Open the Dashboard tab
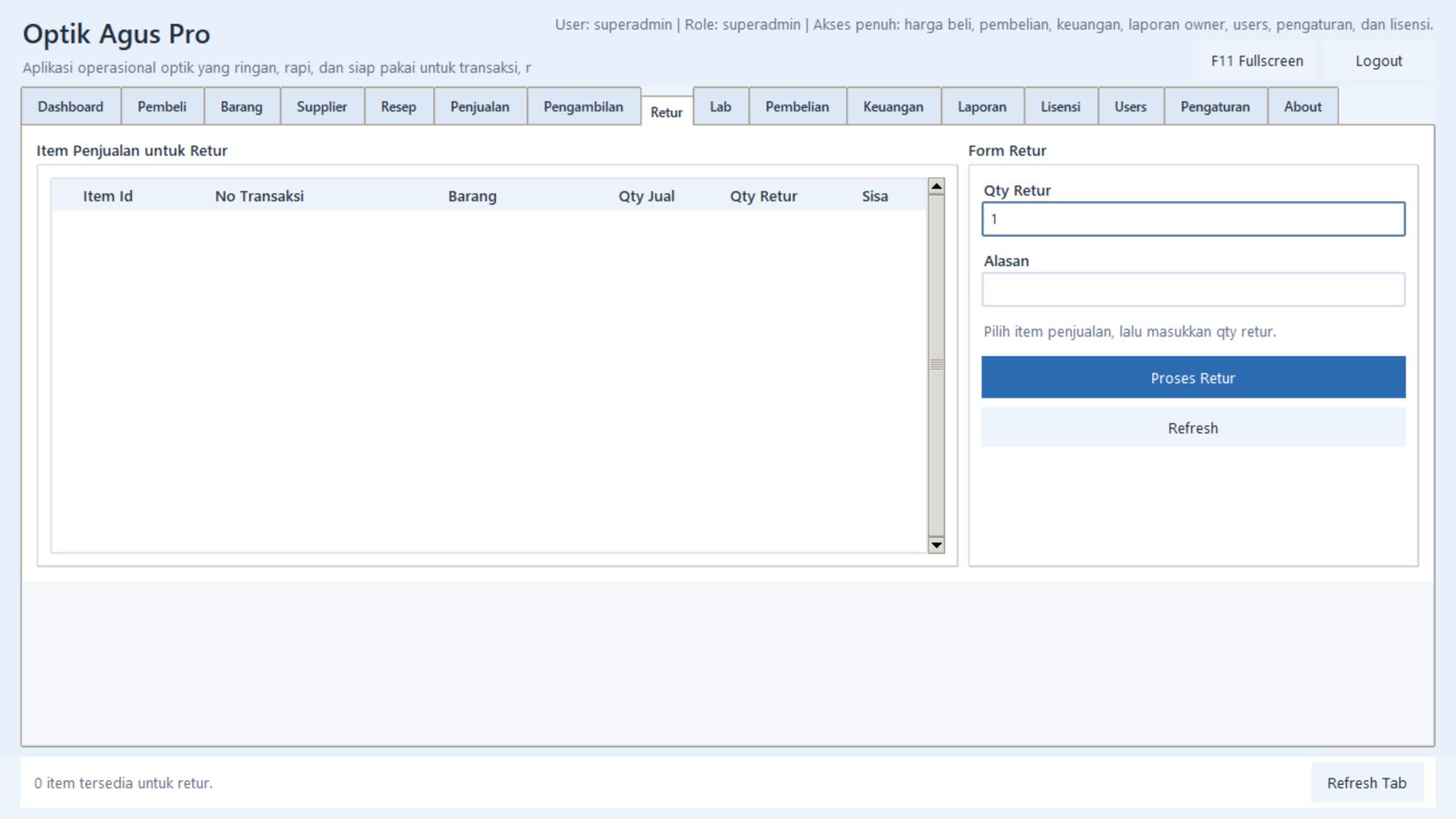The width and height of the screenshot is (1456, 819). pos(70,107)
